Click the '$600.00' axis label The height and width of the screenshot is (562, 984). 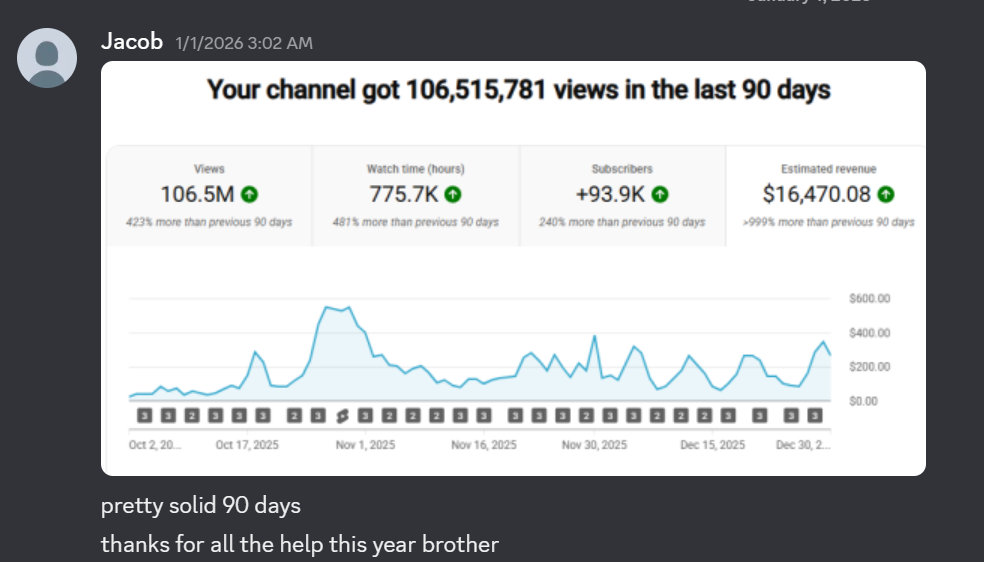coord(869,299)
